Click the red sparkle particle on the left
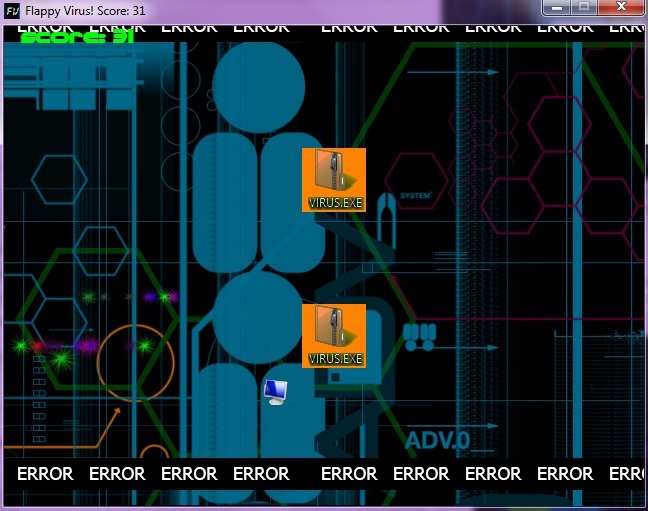This screenshot has height=511, width=648. point(38,346)
